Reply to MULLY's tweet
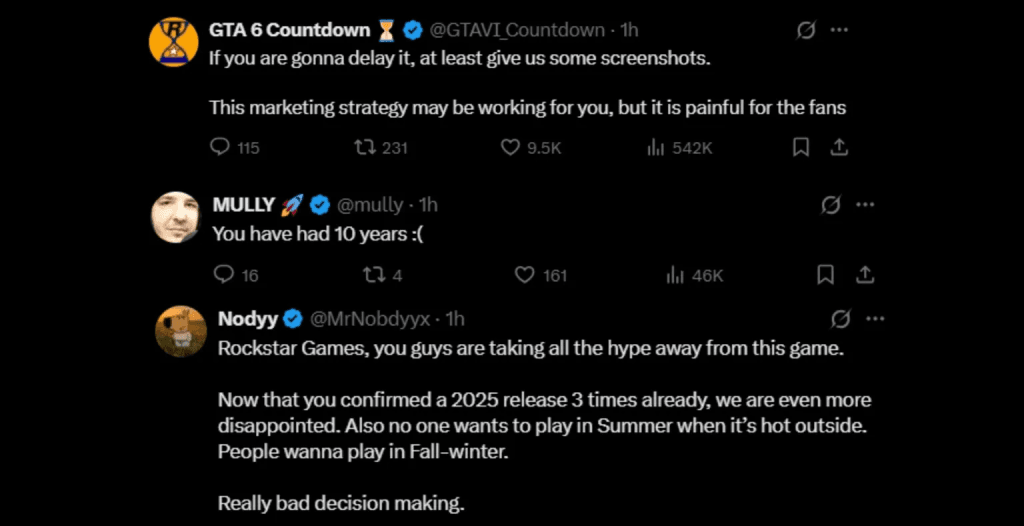This screenshot has width=1024, height=526. click(224, 274)
